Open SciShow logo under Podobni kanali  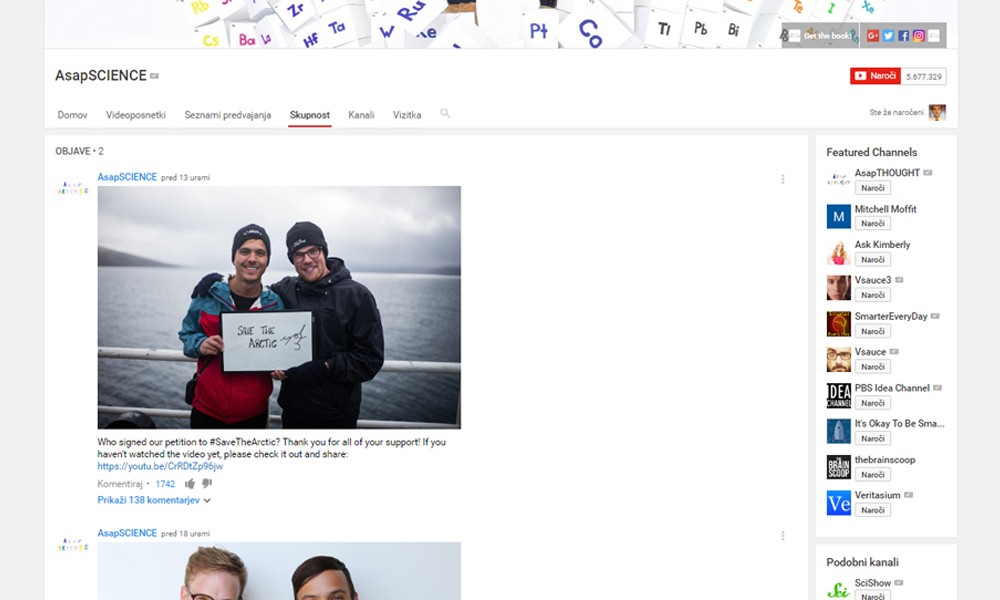pyautogui.click(x=839, y=589)
